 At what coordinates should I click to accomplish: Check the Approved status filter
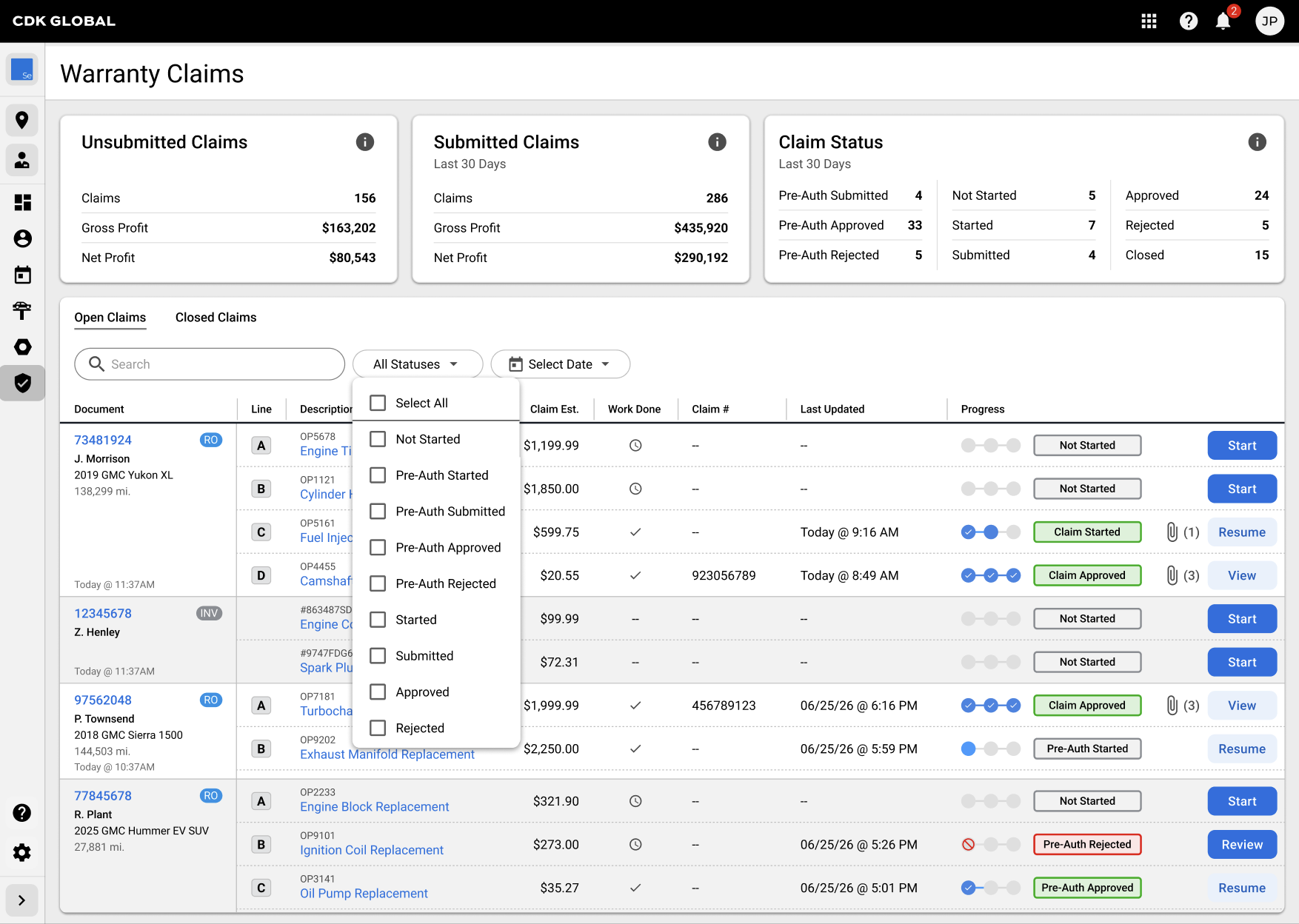tap(378, 692)
